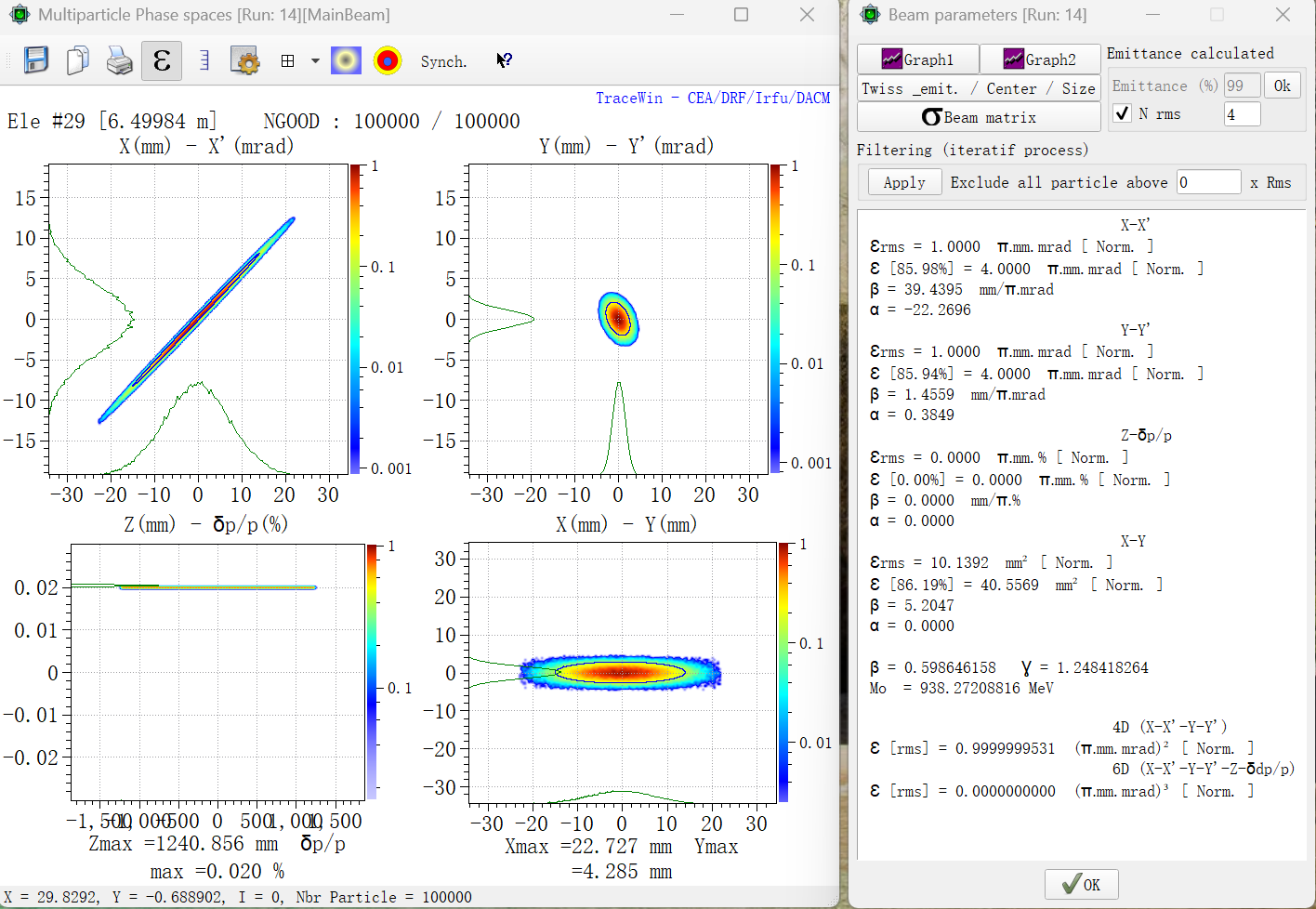This screenshot has height=909, width=1316.
Task: Click the grid layout icon
Action: pyautogui.click(x=287, y=61)
